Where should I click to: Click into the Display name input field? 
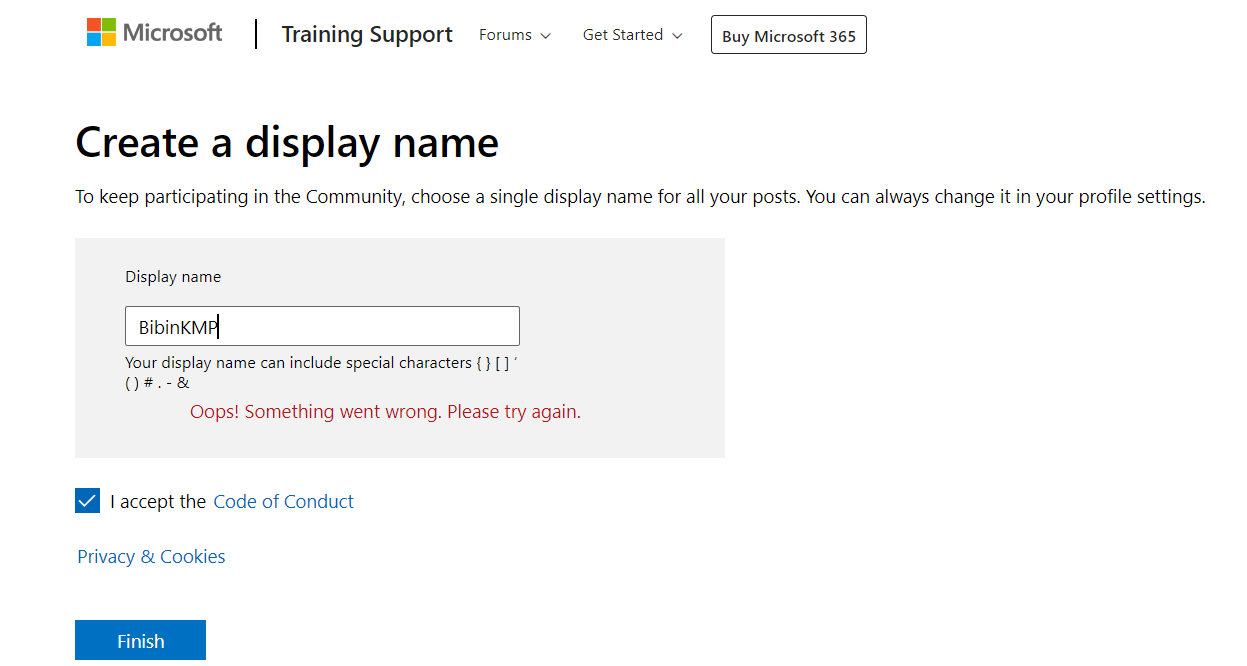[322, 326]
